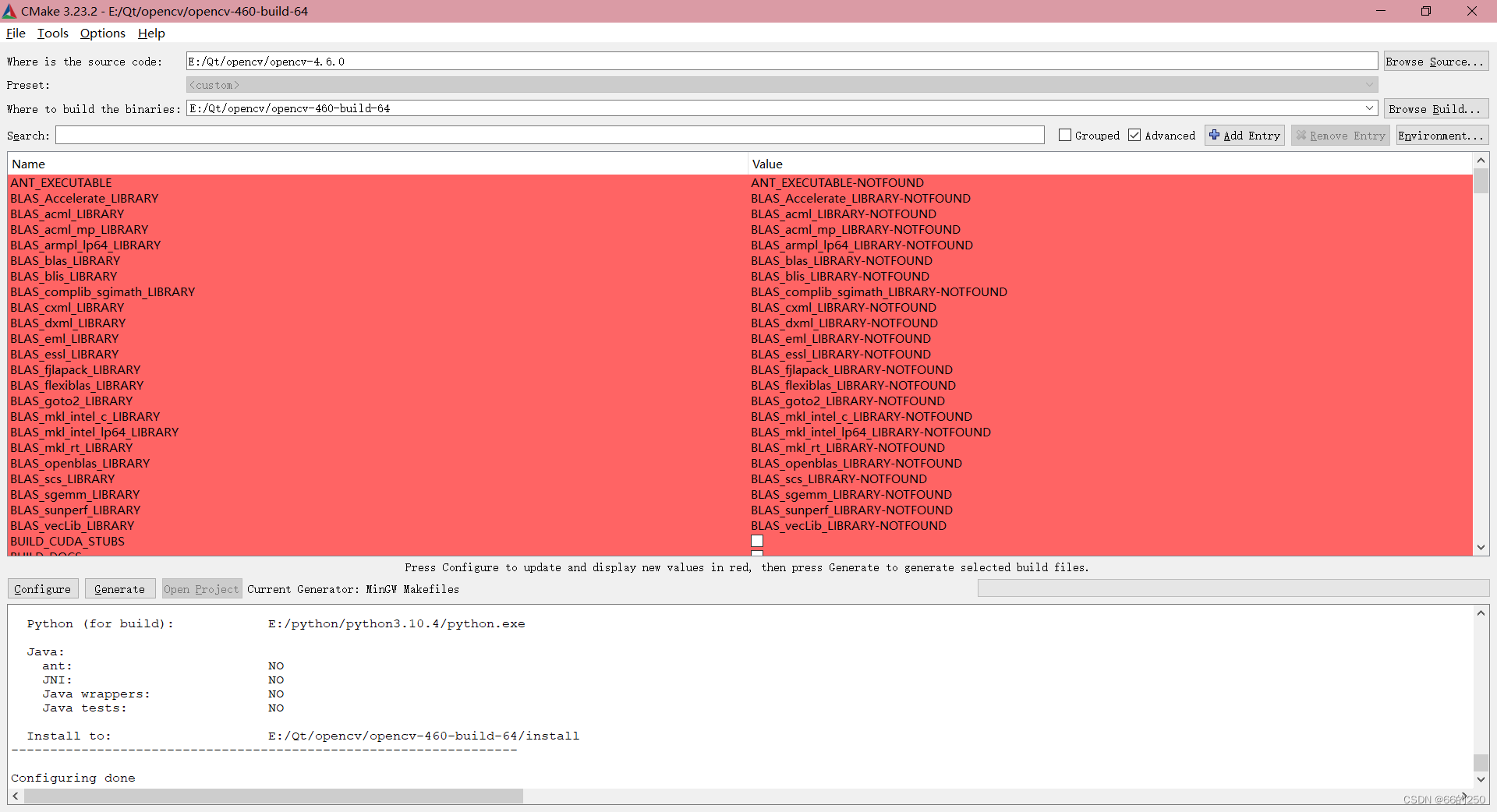The image size is (1497, 812).
Task: Click the output log scroll-down arrow
Action: click(1481, 779)
